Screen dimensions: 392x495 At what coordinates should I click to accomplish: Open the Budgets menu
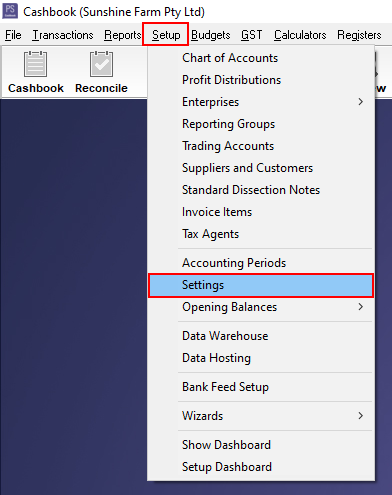pos(210,35)
